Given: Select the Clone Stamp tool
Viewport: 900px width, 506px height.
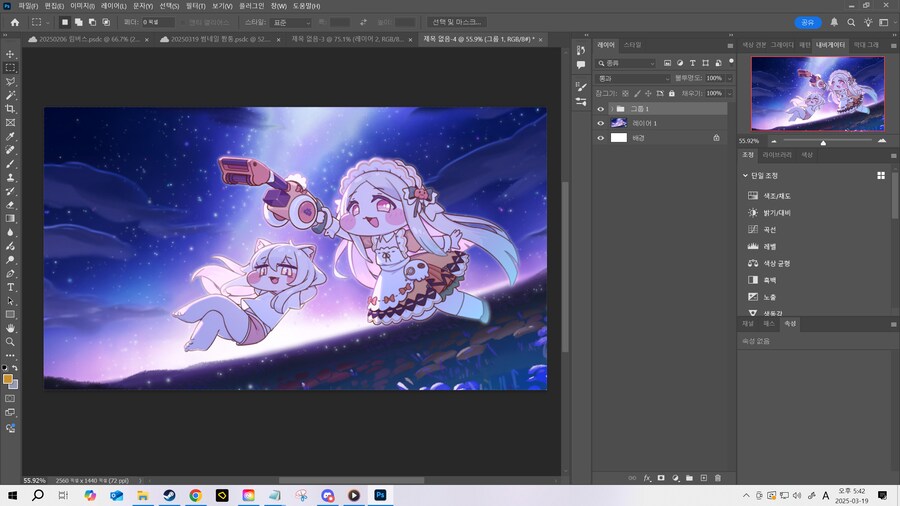Looking at the screenshot, I should pos(10,178).
